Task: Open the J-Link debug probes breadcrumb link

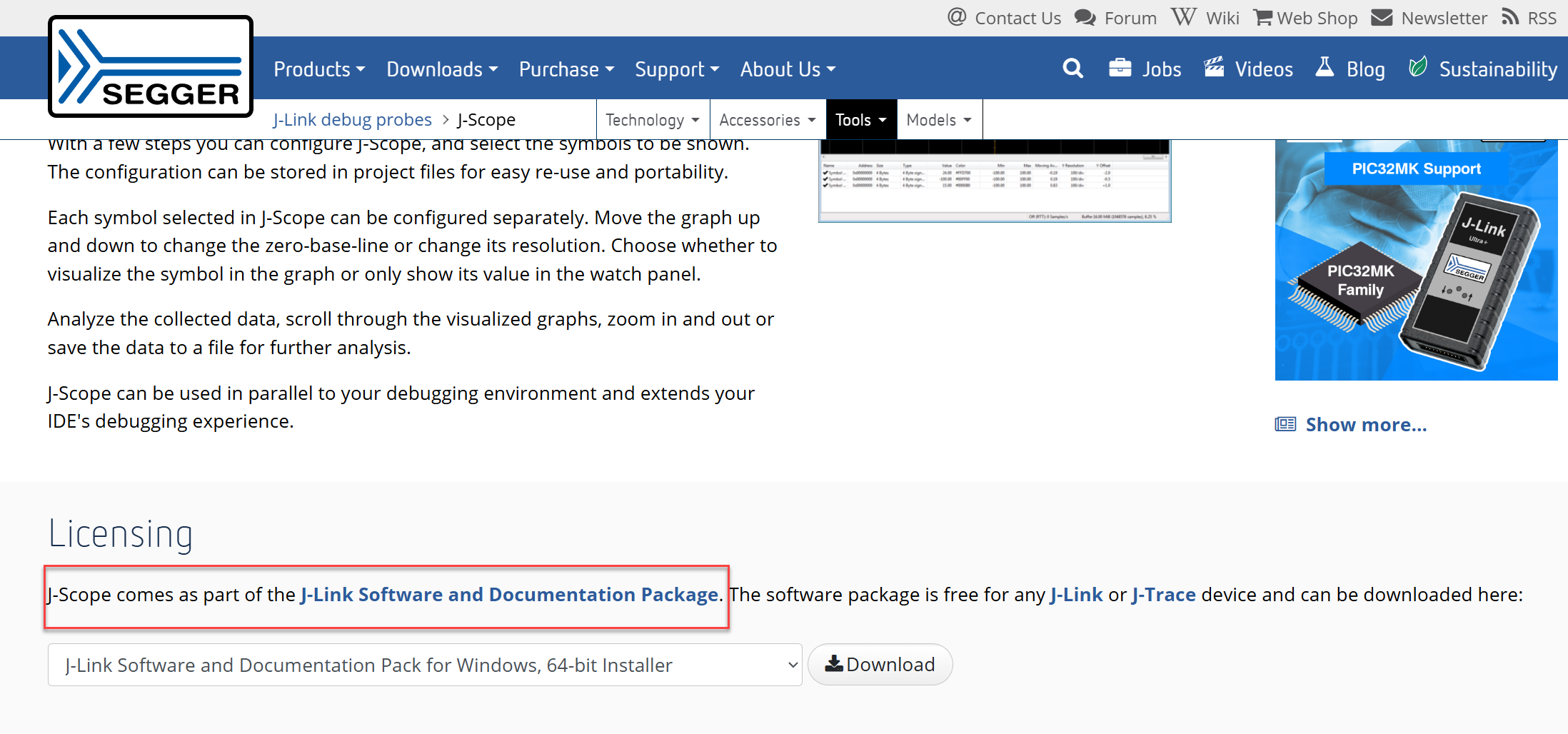Action: coord(352,119)
